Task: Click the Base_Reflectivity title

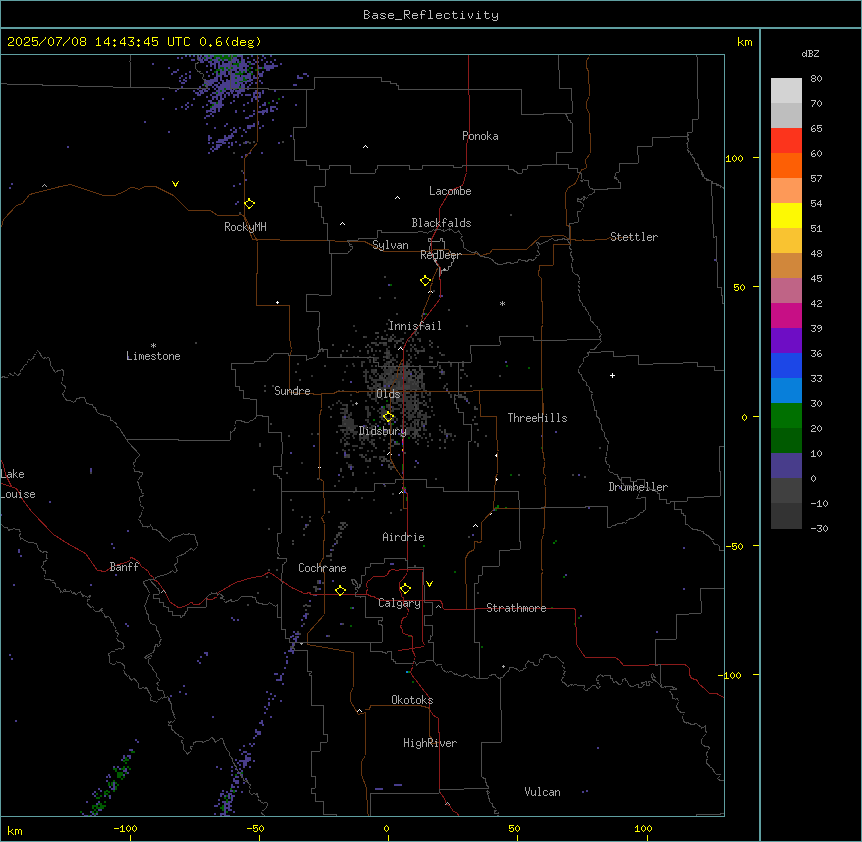Action: [x=431, y=15]
